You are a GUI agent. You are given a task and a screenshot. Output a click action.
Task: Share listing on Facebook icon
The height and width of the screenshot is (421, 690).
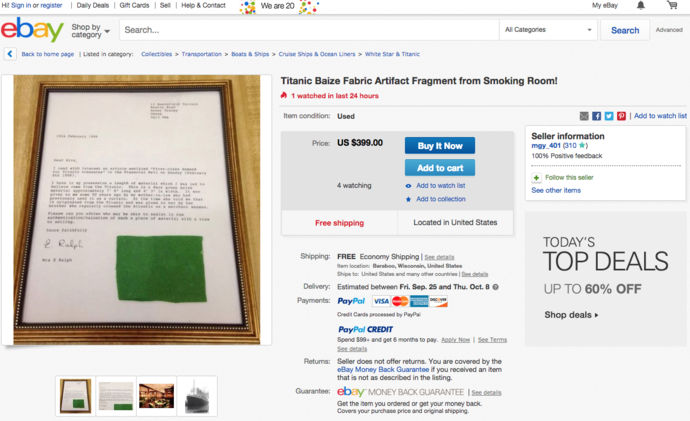[x=596, y=116]
